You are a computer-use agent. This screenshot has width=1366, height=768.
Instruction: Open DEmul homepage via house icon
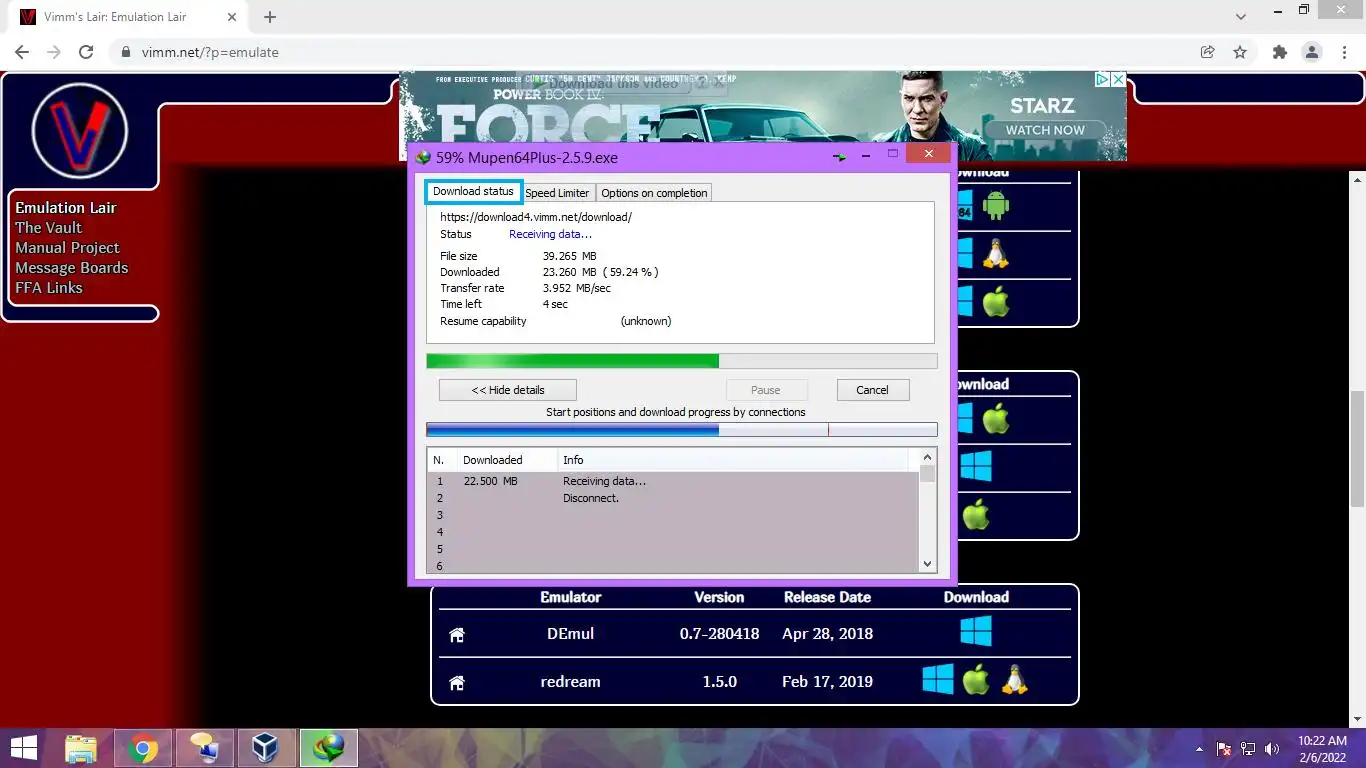[457, 634]
